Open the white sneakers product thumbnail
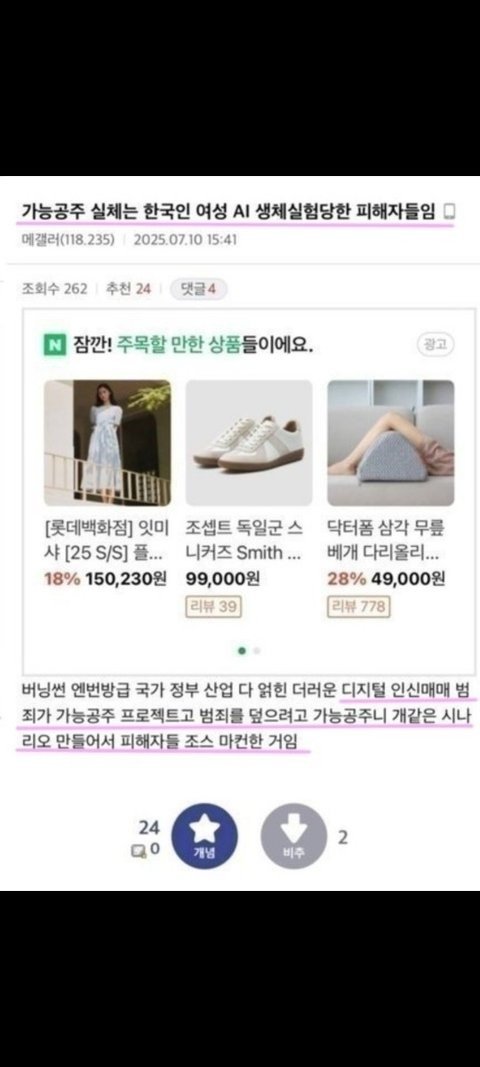480x1067 pixels. click(x=249, y=442)
